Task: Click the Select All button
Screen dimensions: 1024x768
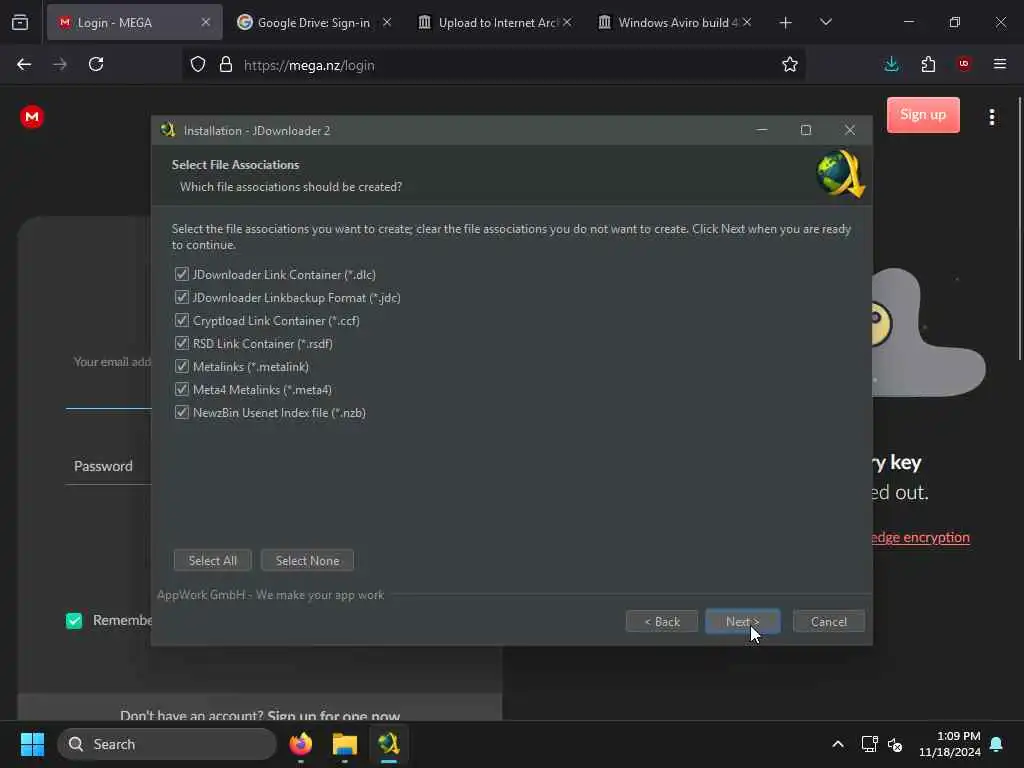Action: (x=213, y=560)
